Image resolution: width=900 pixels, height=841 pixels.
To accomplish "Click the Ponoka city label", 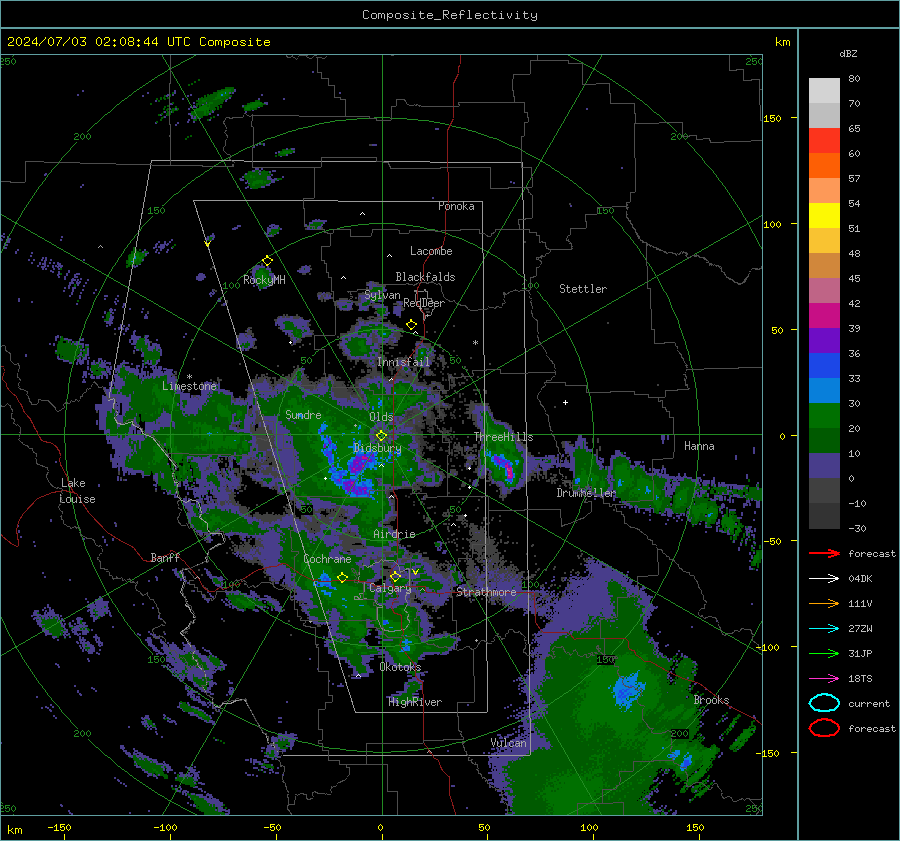I will tap(456, 206).
